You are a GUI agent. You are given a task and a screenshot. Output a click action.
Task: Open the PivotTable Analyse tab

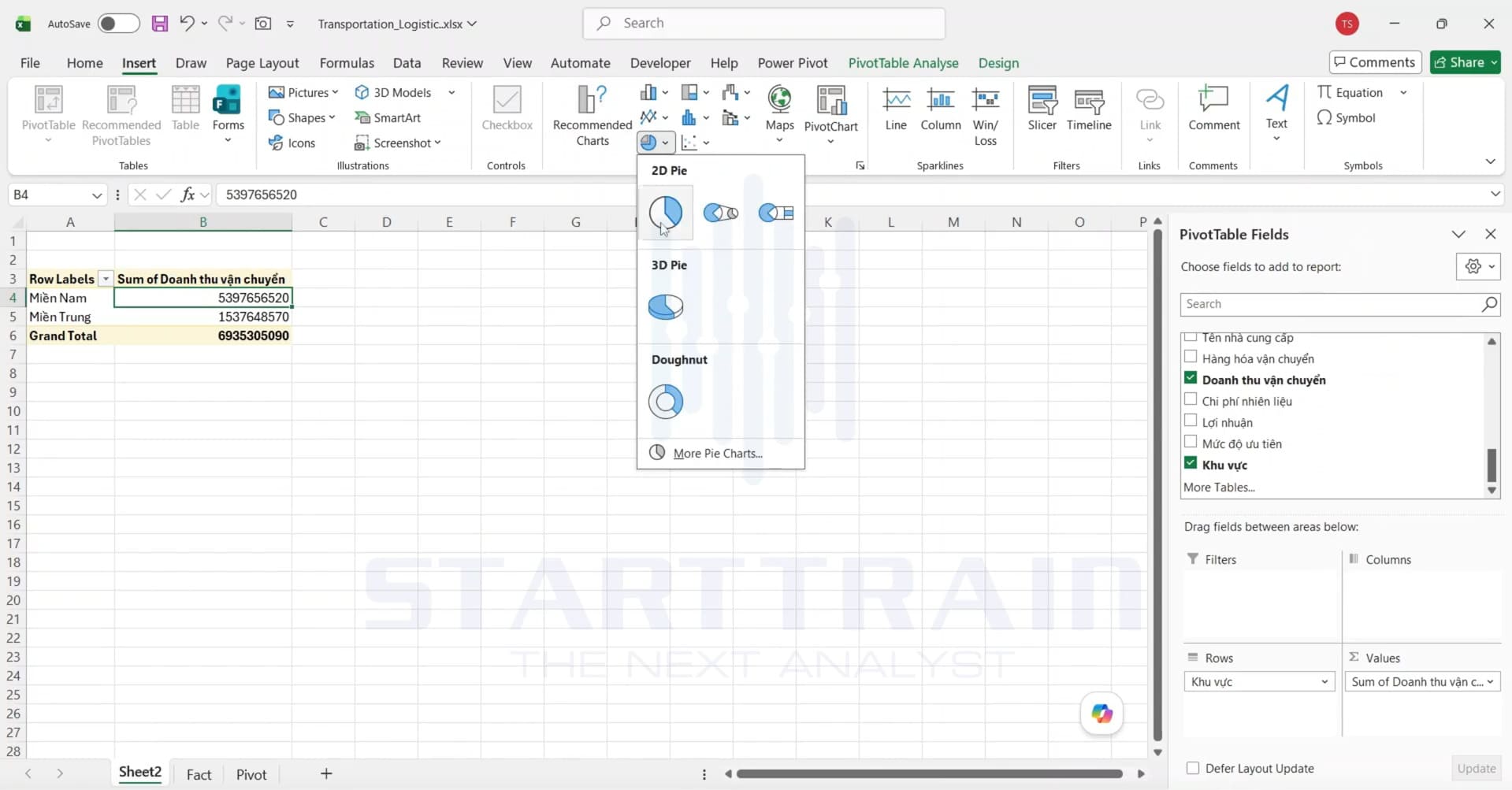(x=903, y=63)
